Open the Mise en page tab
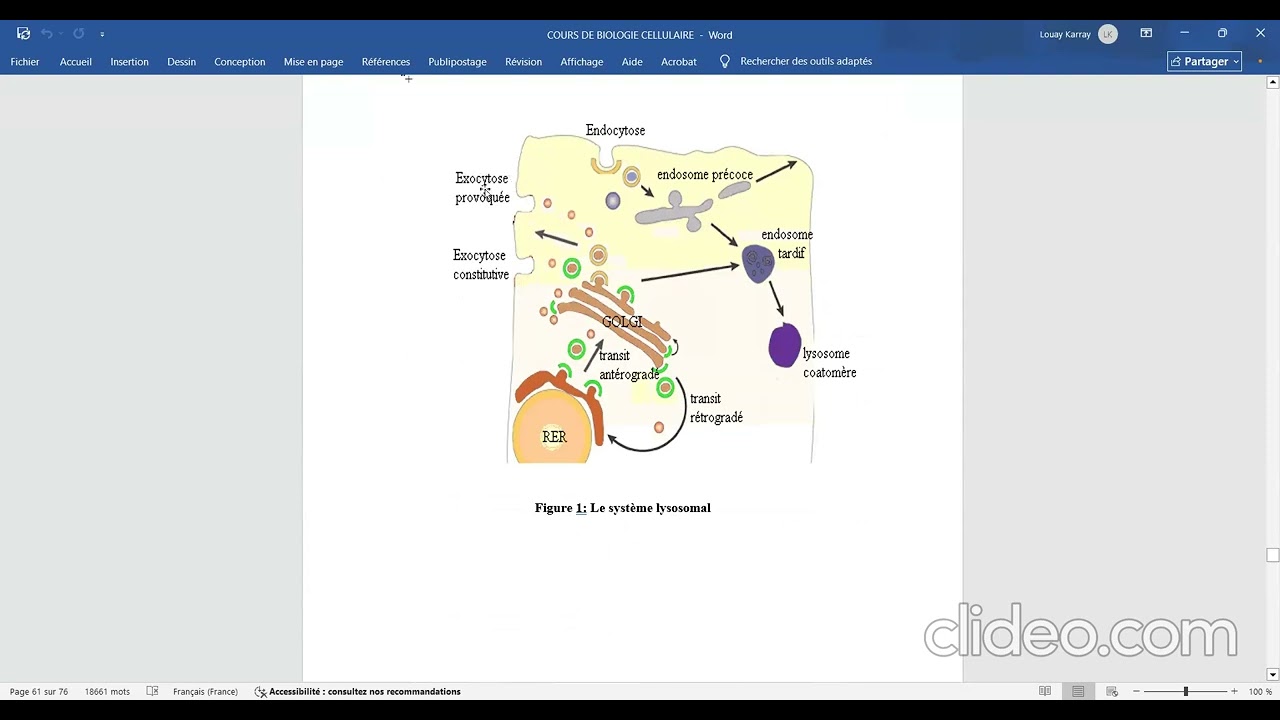The image size is (1280, 720). (313, 62)
